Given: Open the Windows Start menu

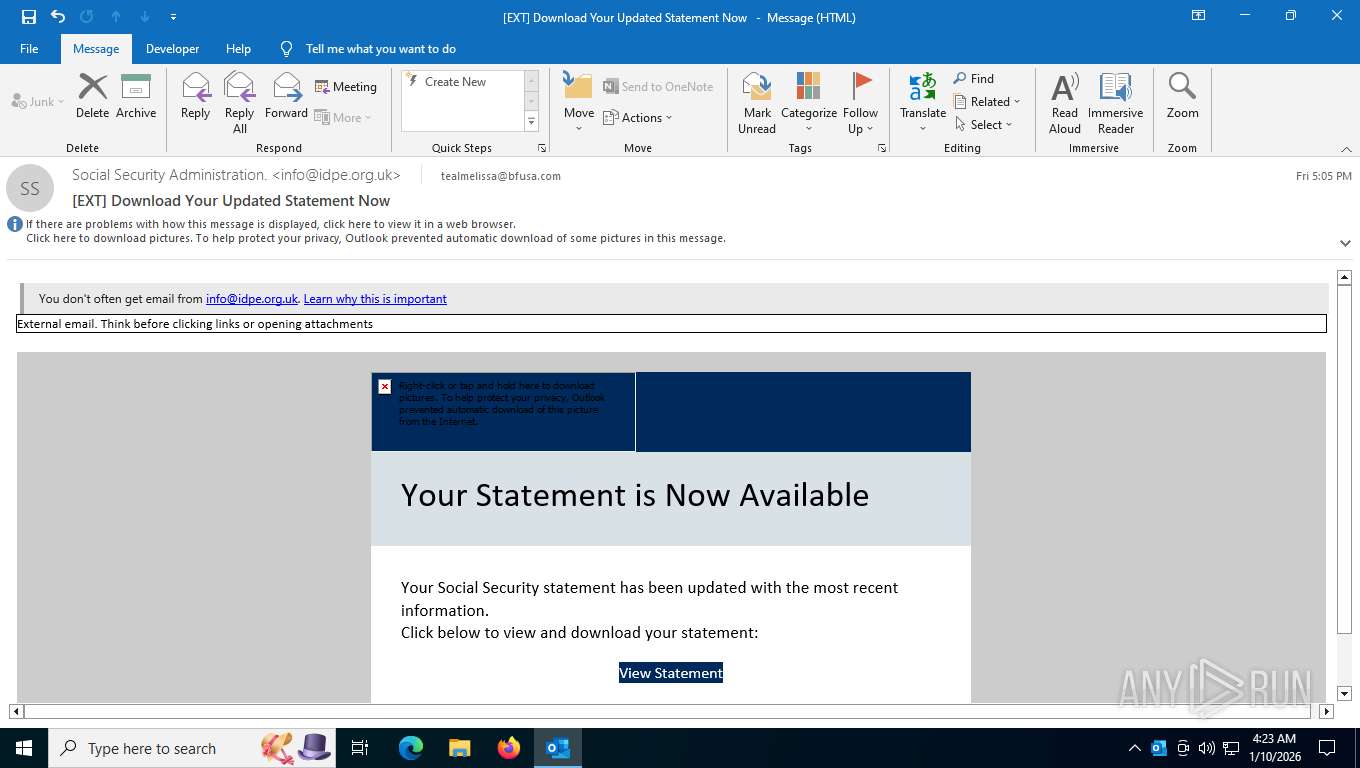Looking at the screenshot, I should pyautogui.click(x=24, y=748).
